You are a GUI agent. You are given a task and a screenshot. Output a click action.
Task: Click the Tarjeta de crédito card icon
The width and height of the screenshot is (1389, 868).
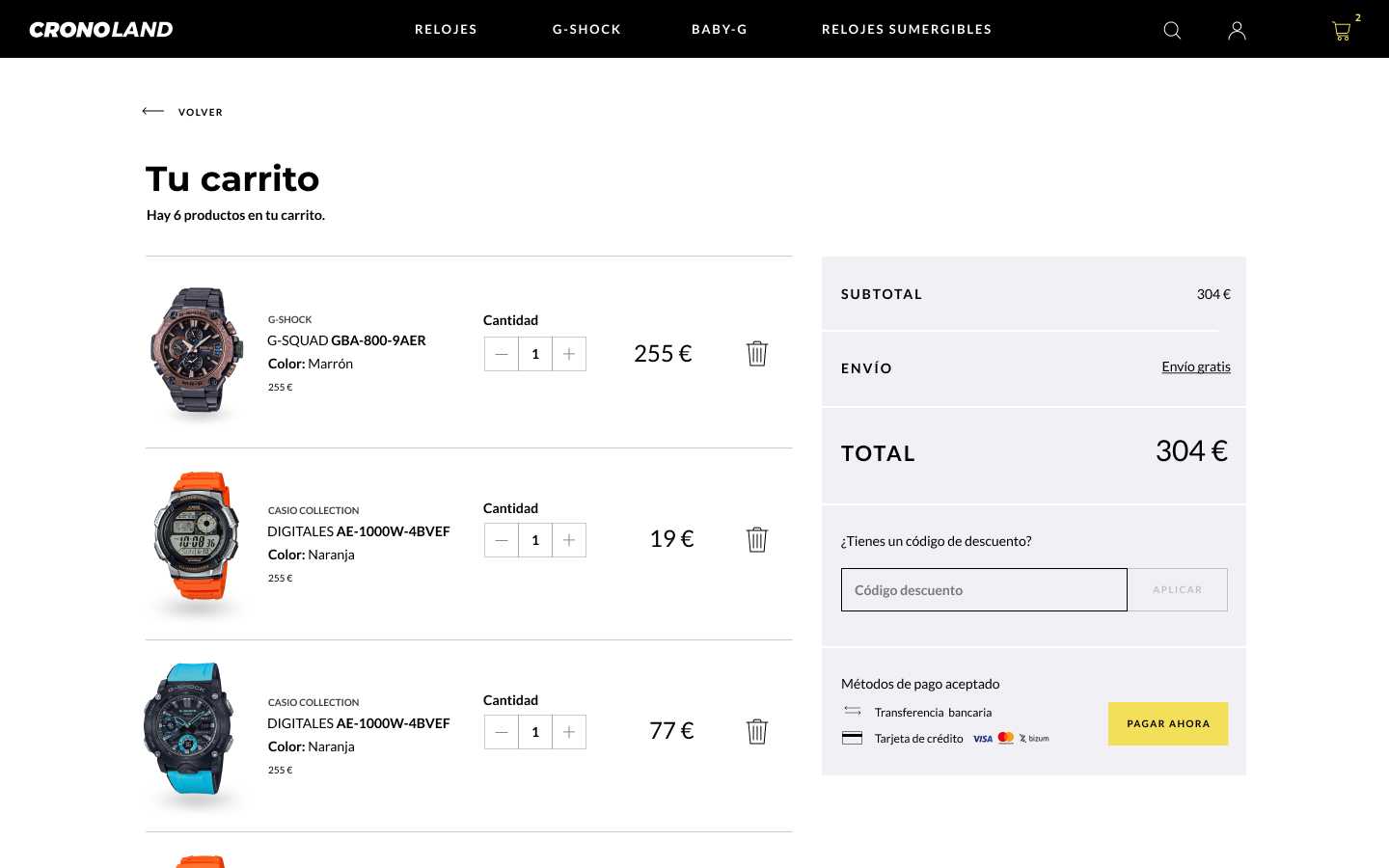(852, 738)
